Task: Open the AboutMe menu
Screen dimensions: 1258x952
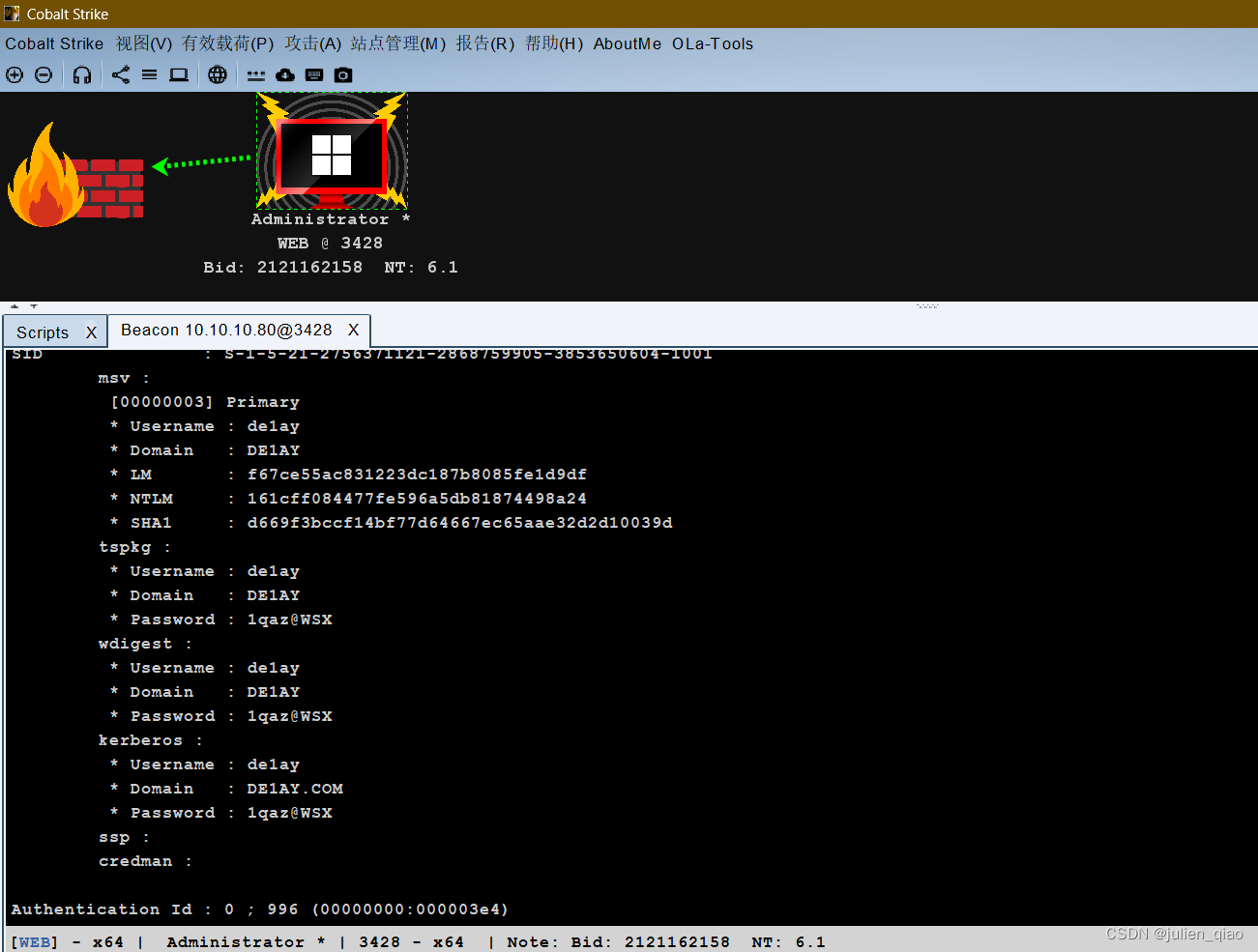Action: pyautogui.click(x=628, y=43)
